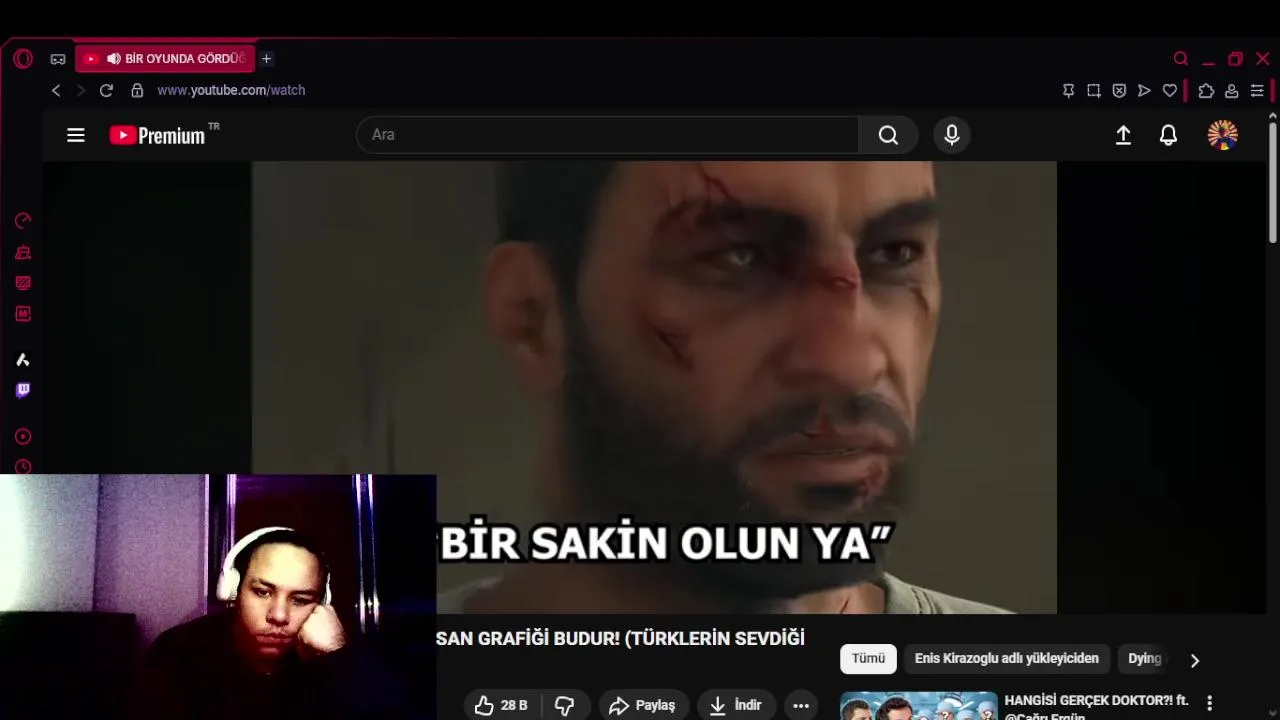Select the Dying chip filter
The height and width of the screenshot is (720, 1280).
point(1144,659)
